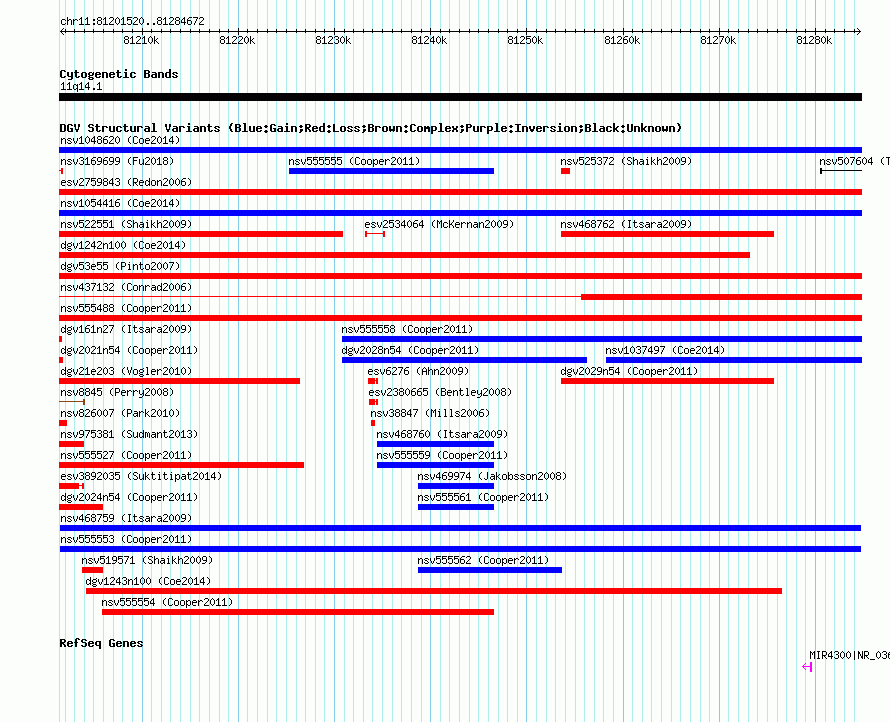Select nsv975381 (Sudmant2013) label

[x=129, y=434]
